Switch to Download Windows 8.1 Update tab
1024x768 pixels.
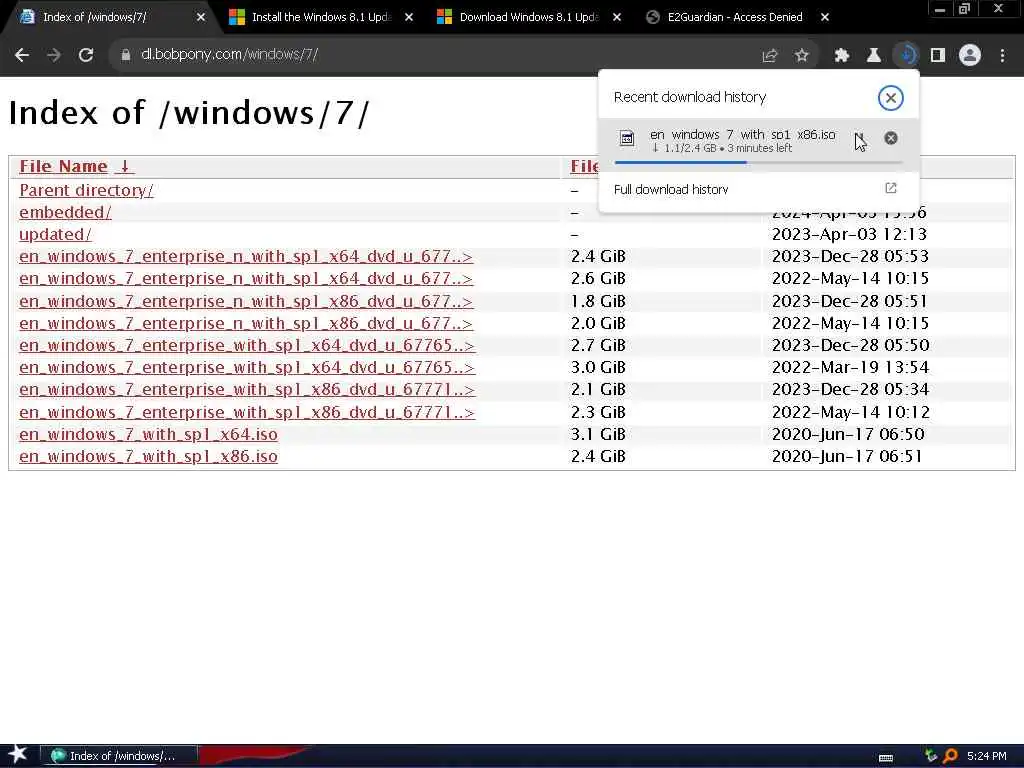(528, 17)
